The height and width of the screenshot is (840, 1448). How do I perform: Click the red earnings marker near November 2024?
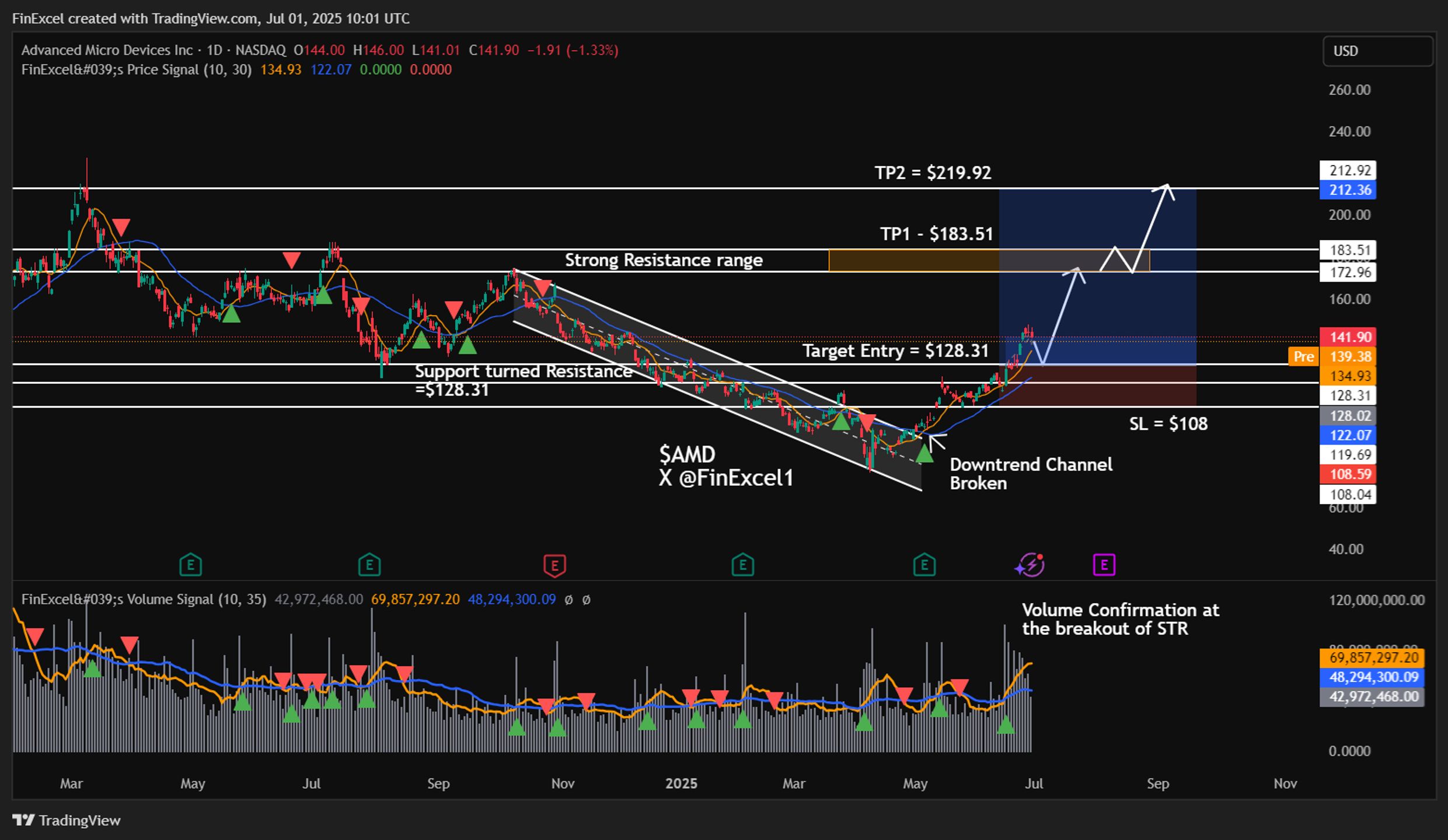pyautogui.click(x=554, y=565)
